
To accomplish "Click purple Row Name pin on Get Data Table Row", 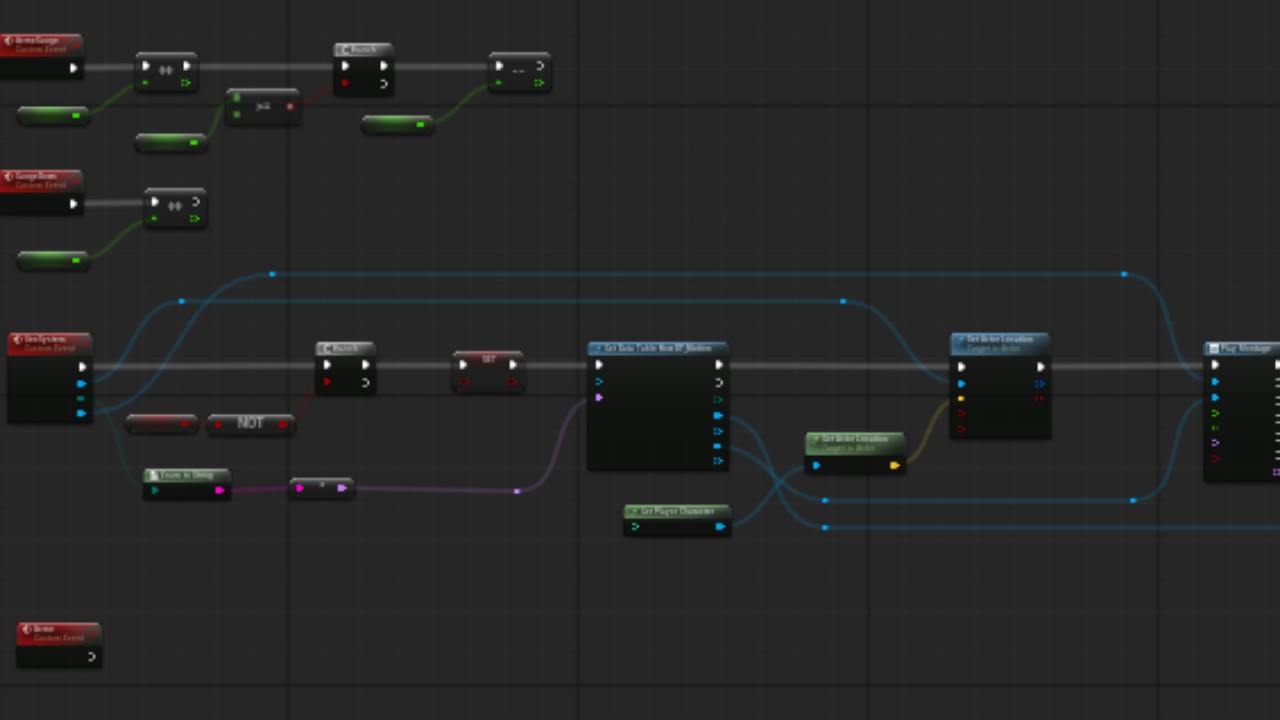I will click(x=599, y=398).
